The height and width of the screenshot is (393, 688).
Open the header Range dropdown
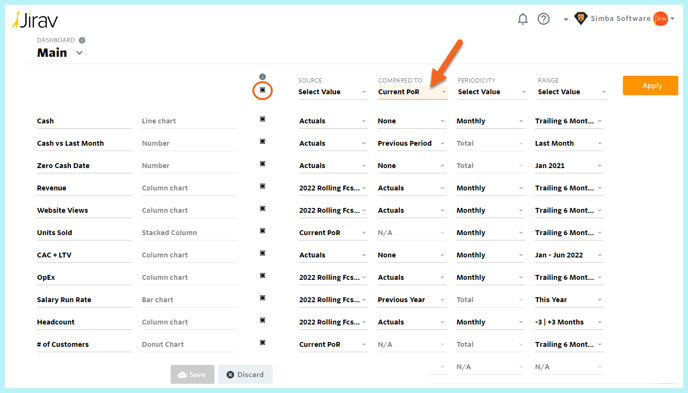tap(572, 92)
